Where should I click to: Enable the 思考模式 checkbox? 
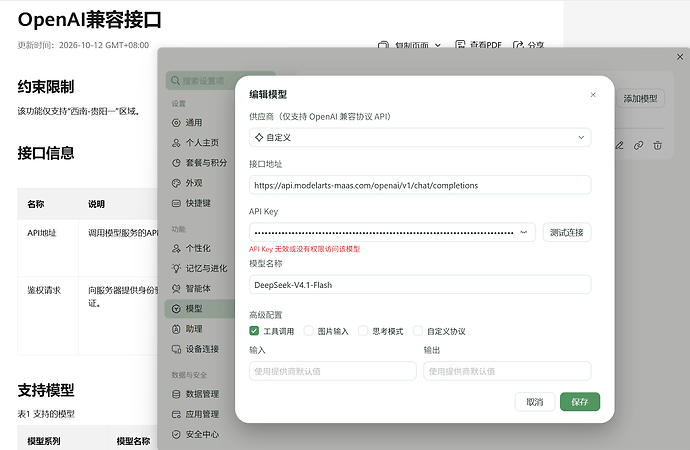click(363, 331)
